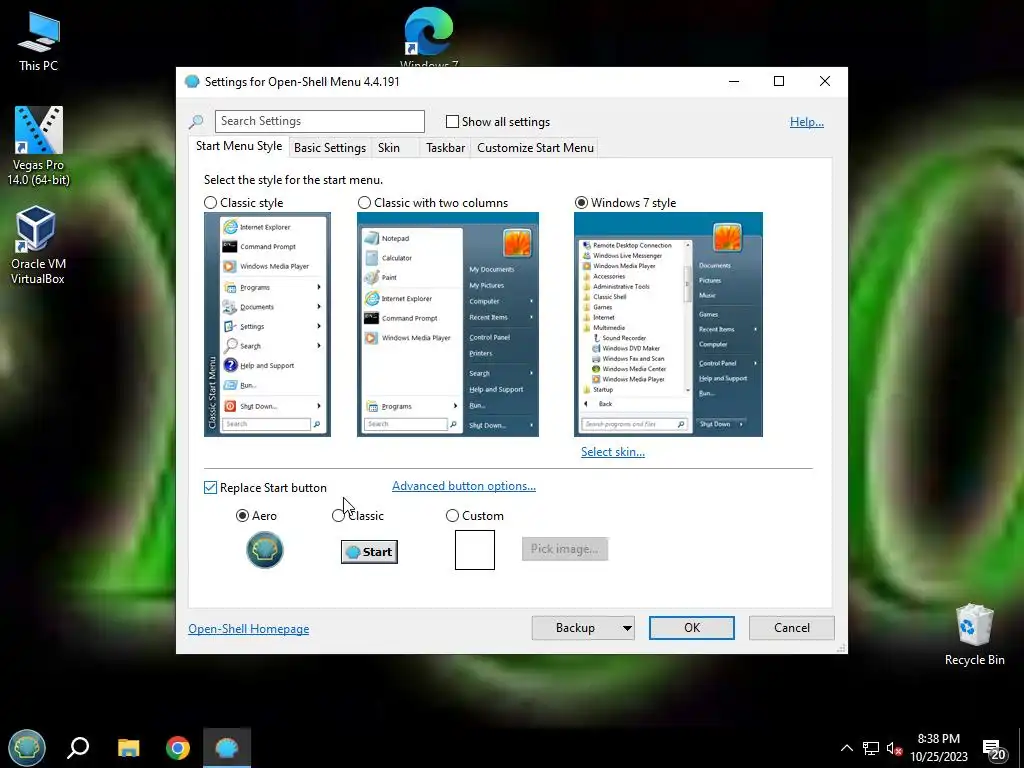
Task: Uncheck Replace Start button
Action: click(210, 488)
